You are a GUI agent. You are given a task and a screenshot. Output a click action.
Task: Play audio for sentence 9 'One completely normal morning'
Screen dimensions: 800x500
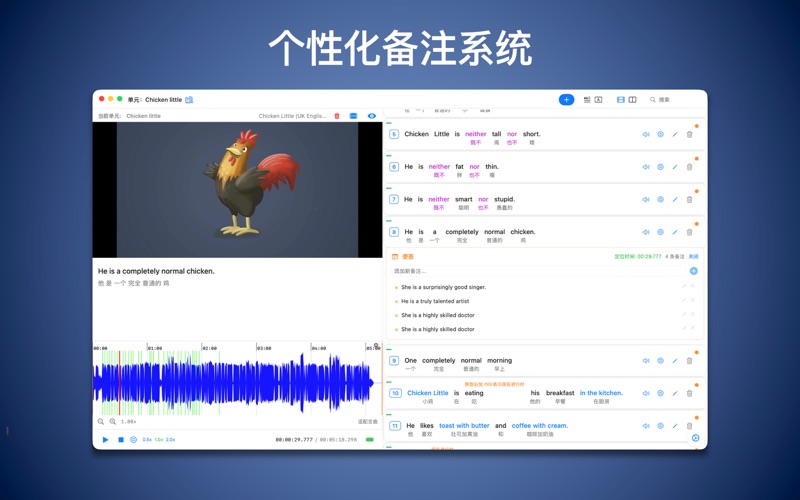pyautogui.click(x=645, y=361)
